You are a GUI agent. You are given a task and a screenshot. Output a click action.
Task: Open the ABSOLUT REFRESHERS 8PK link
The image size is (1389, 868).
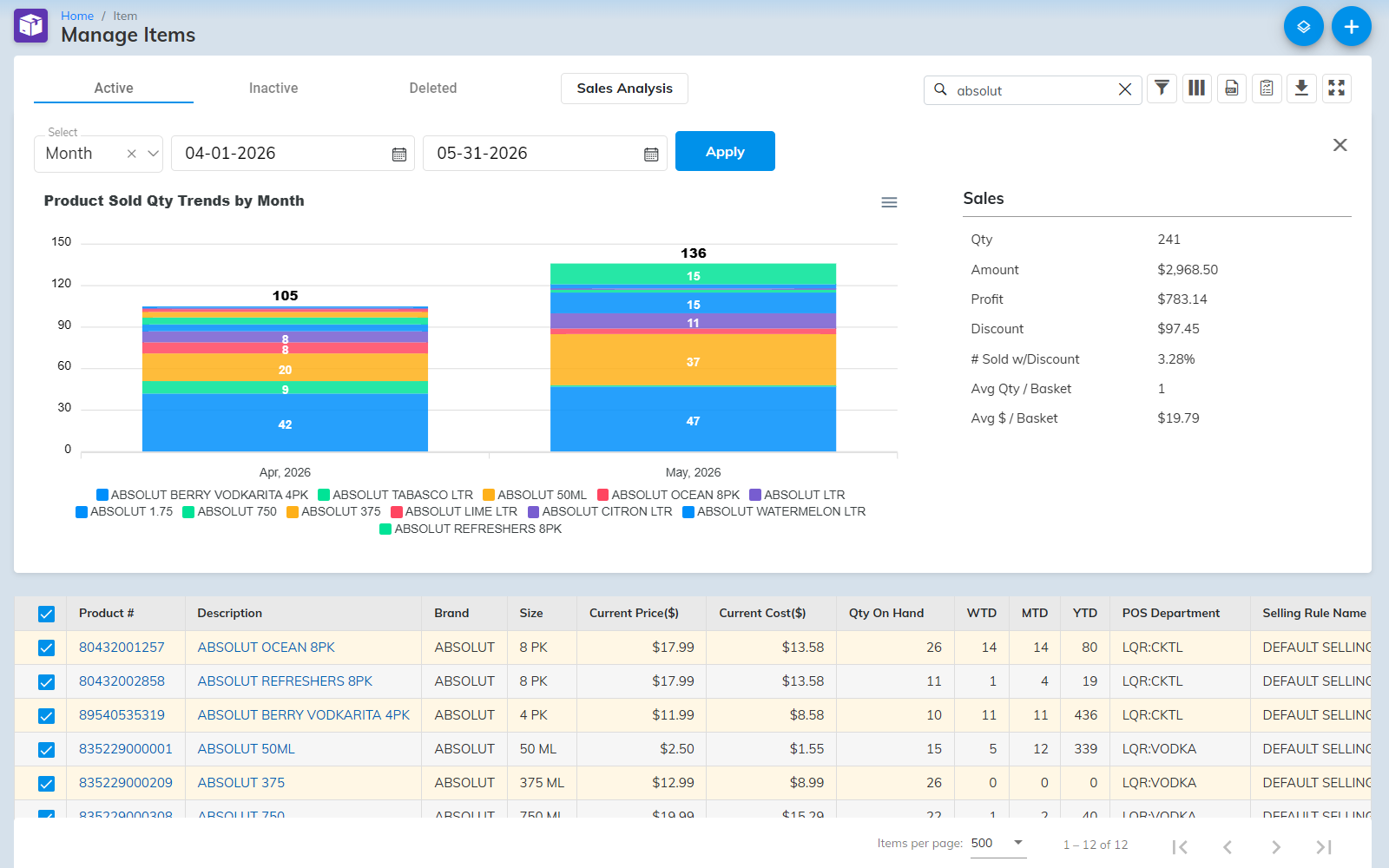[x=285, y=681]
